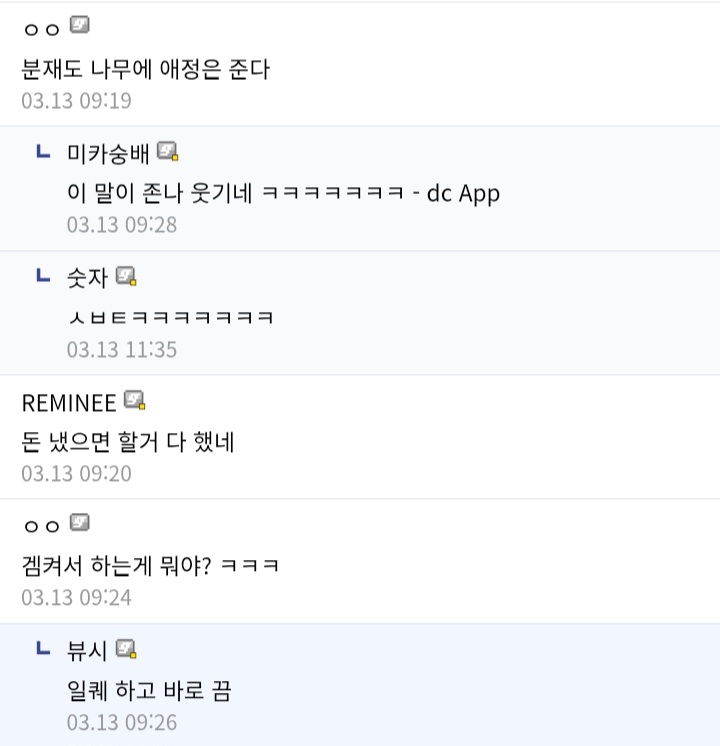Click the reply ending in "dc App"
The width and height of the screenshot is (720, 746).
(283, 193)
